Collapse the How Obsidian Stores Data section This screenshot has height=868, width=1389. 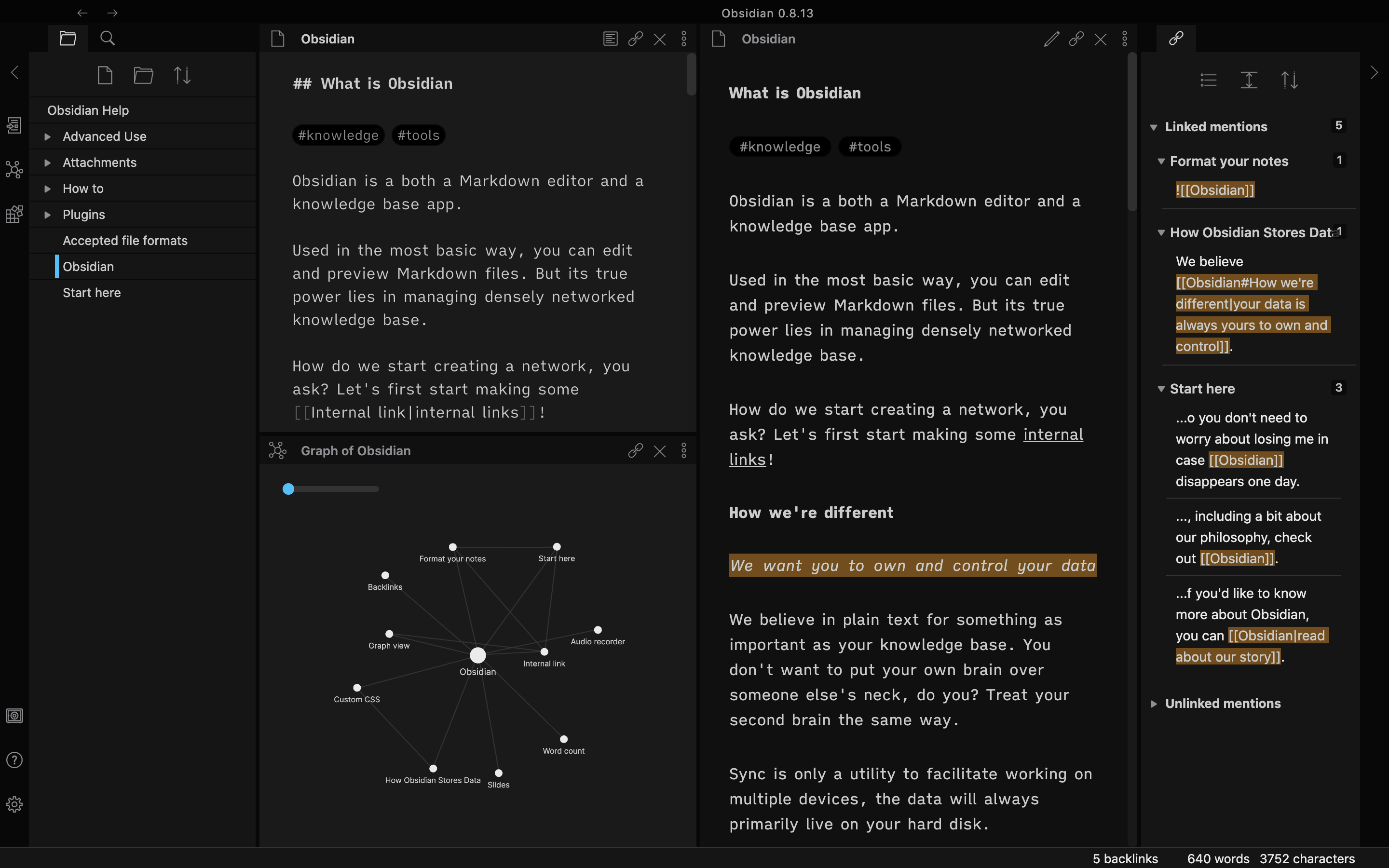coord(1159,232)
